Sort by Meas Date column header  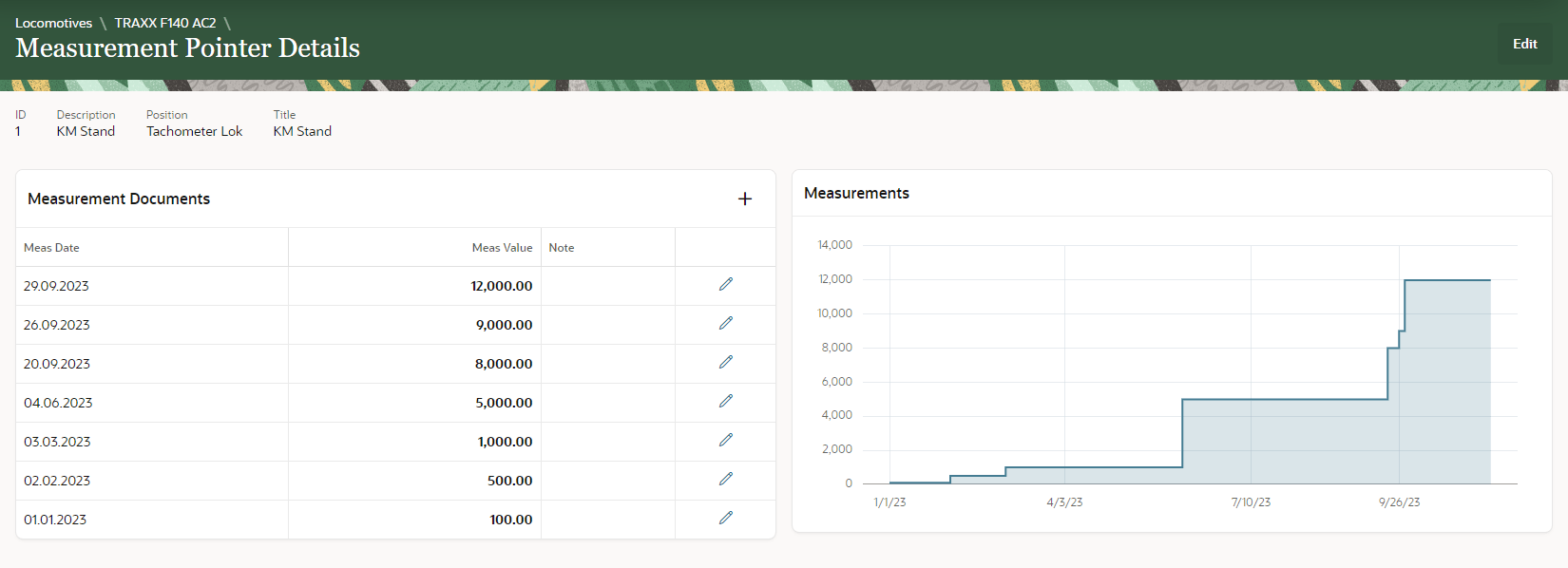click(51, 248)
